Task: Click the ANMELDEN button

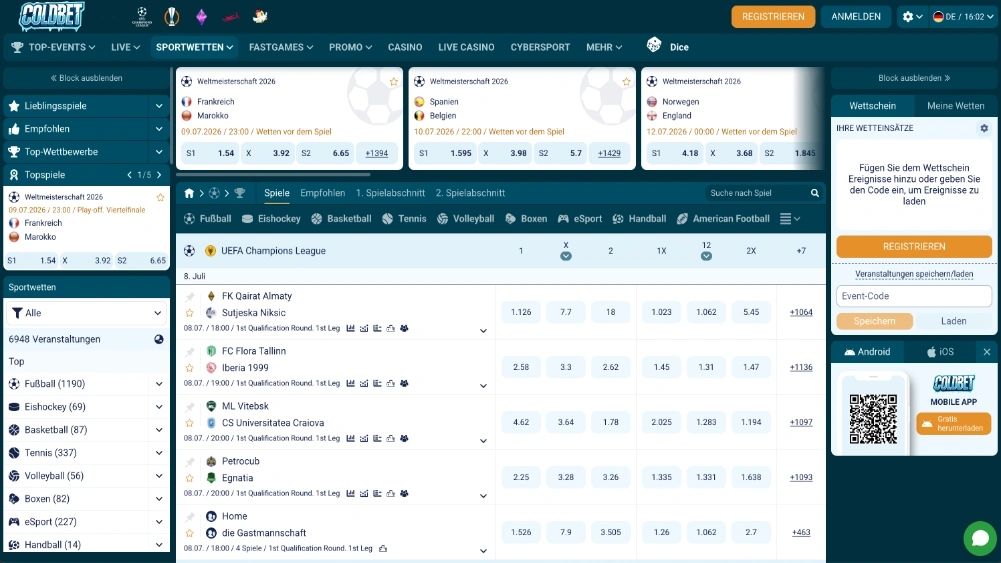Action: 855,17
